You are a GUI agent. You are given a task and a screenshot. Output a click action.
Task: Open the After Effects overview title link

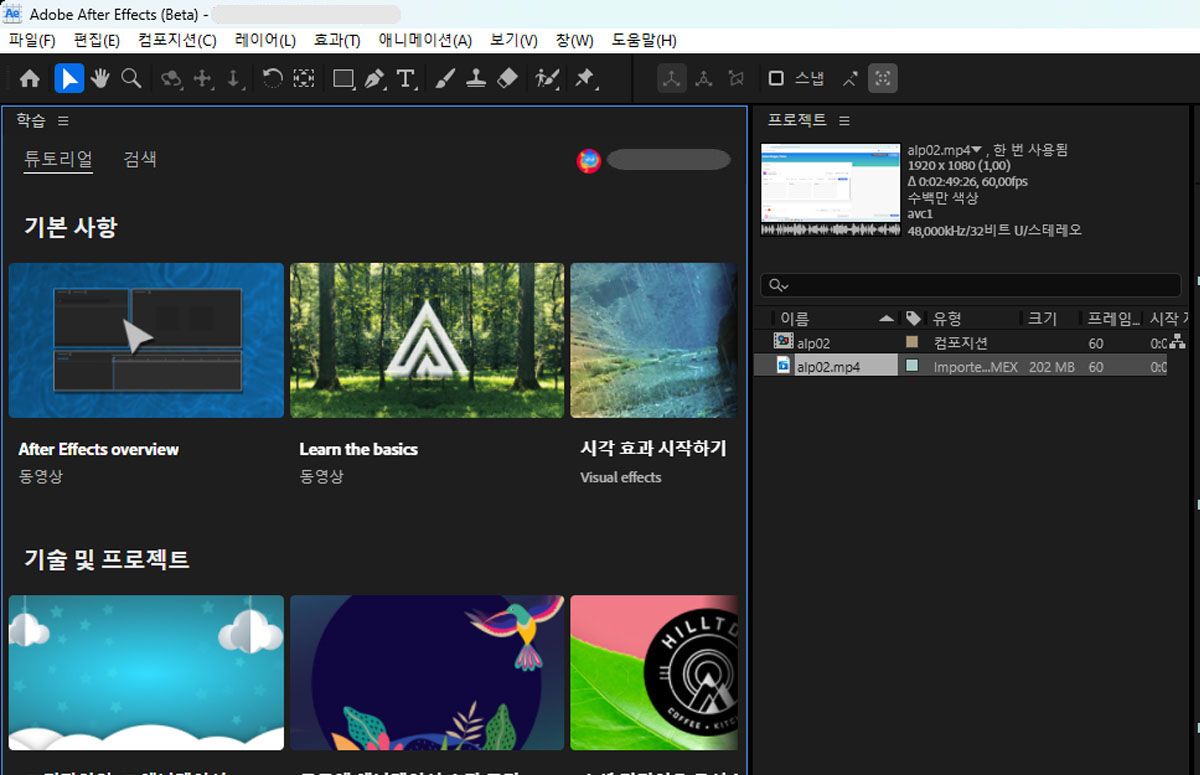[98, 449]
